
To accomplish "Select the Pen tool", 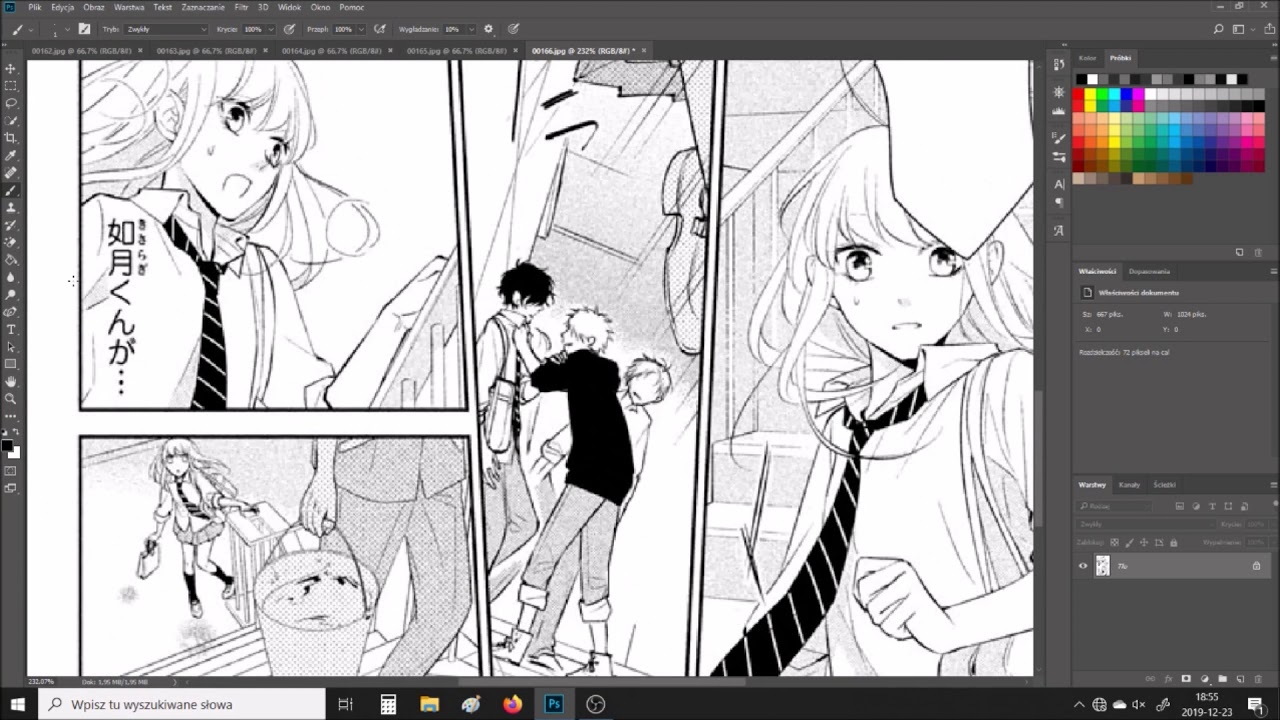I will pos(11,312).
